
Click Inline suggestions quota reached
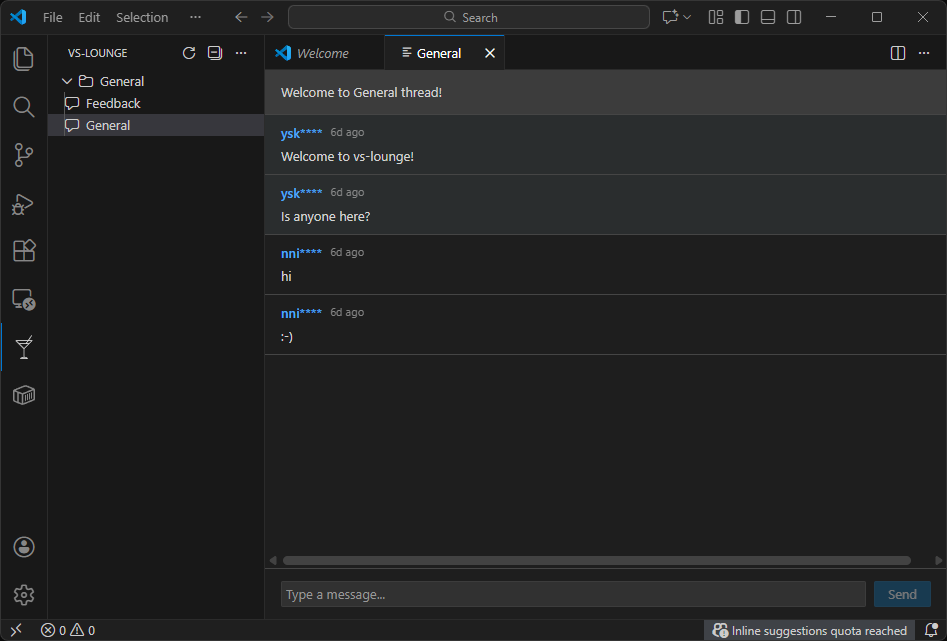pyautogui.click(x=808, y=630)
